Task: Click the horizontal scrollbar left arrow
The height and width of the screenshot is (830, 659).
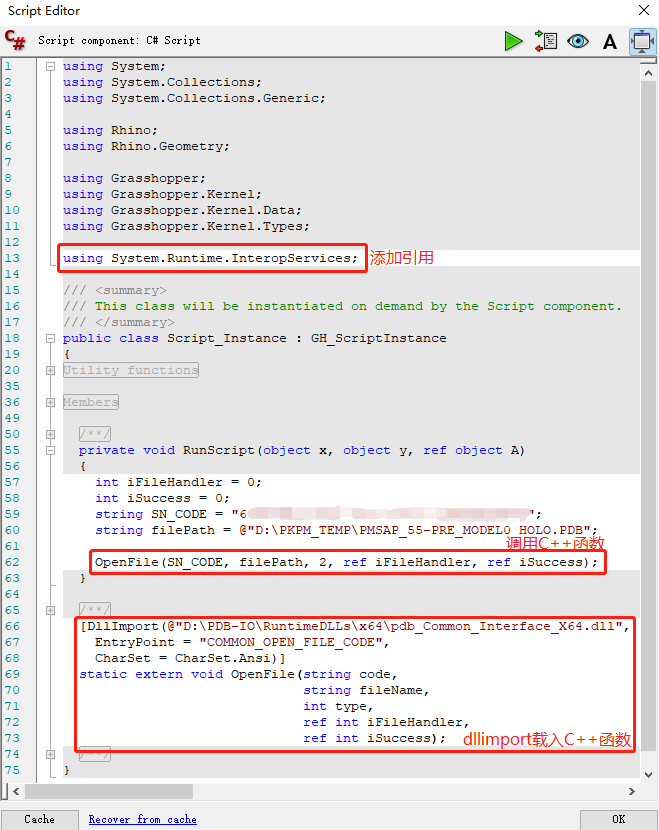Action: click(x=16, y=791)
